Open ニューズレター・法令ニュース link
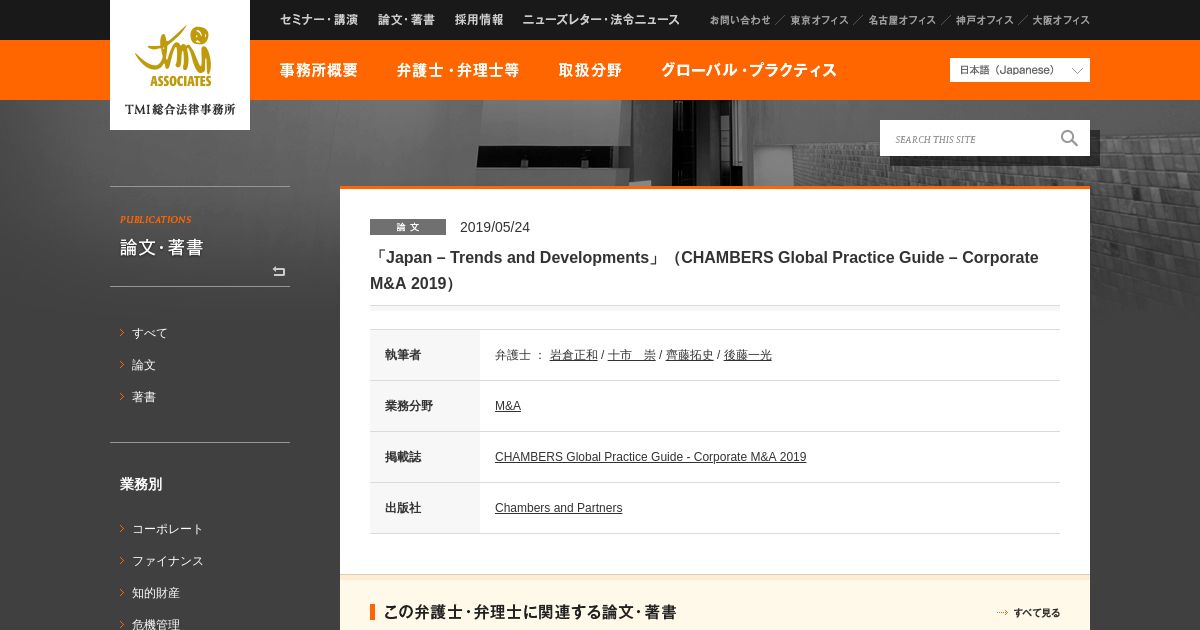Viewport: 1200px width, 630px height. coord(600,20)
